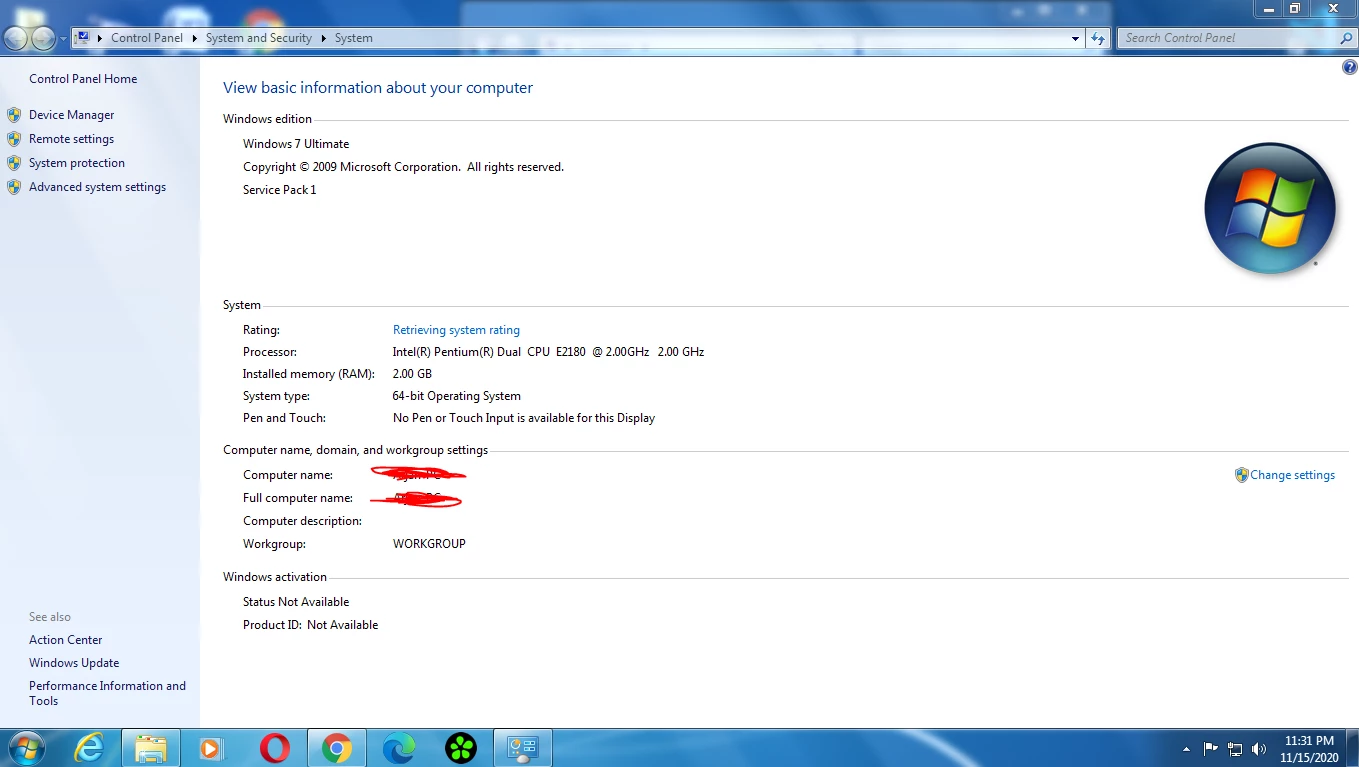The width and height of the screenshot is (1359, 767).
Task: Click the help question mark icon
Action: tap(1350, 68)
